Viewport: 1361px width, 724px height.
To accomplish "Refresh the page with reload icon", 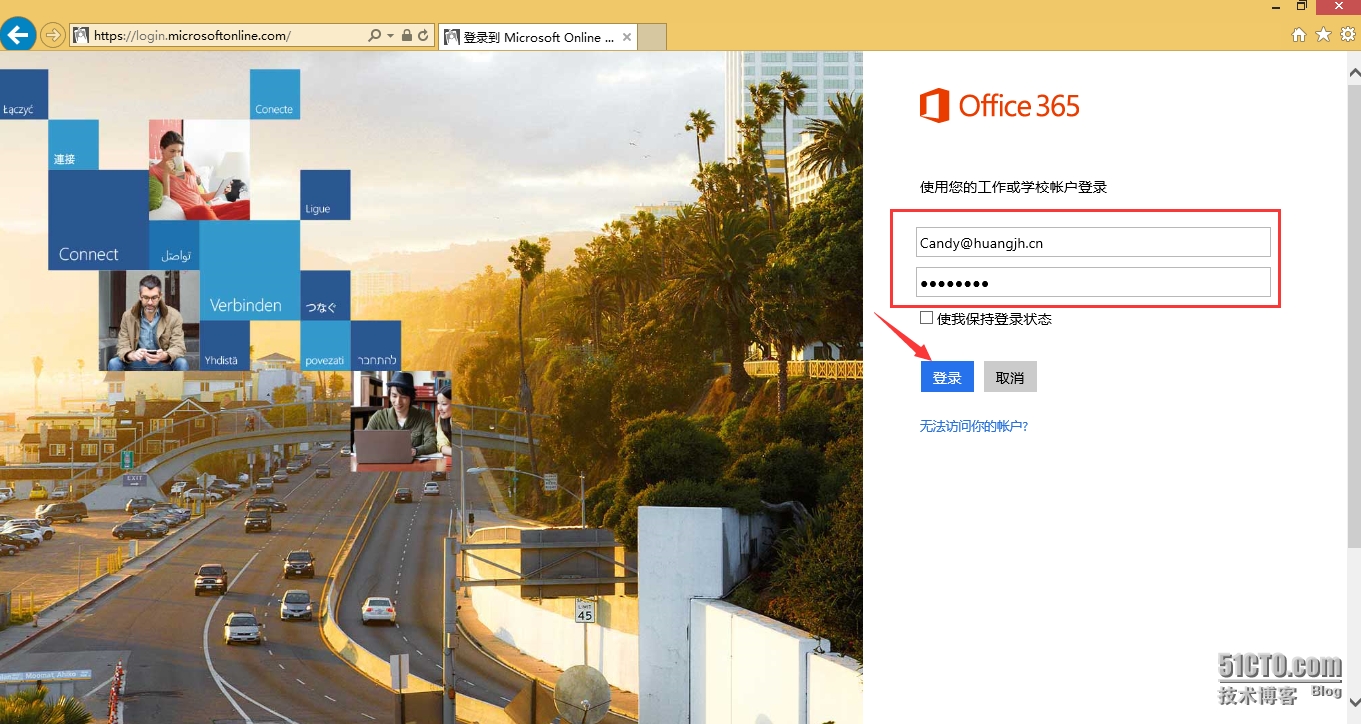I will 423,35.
